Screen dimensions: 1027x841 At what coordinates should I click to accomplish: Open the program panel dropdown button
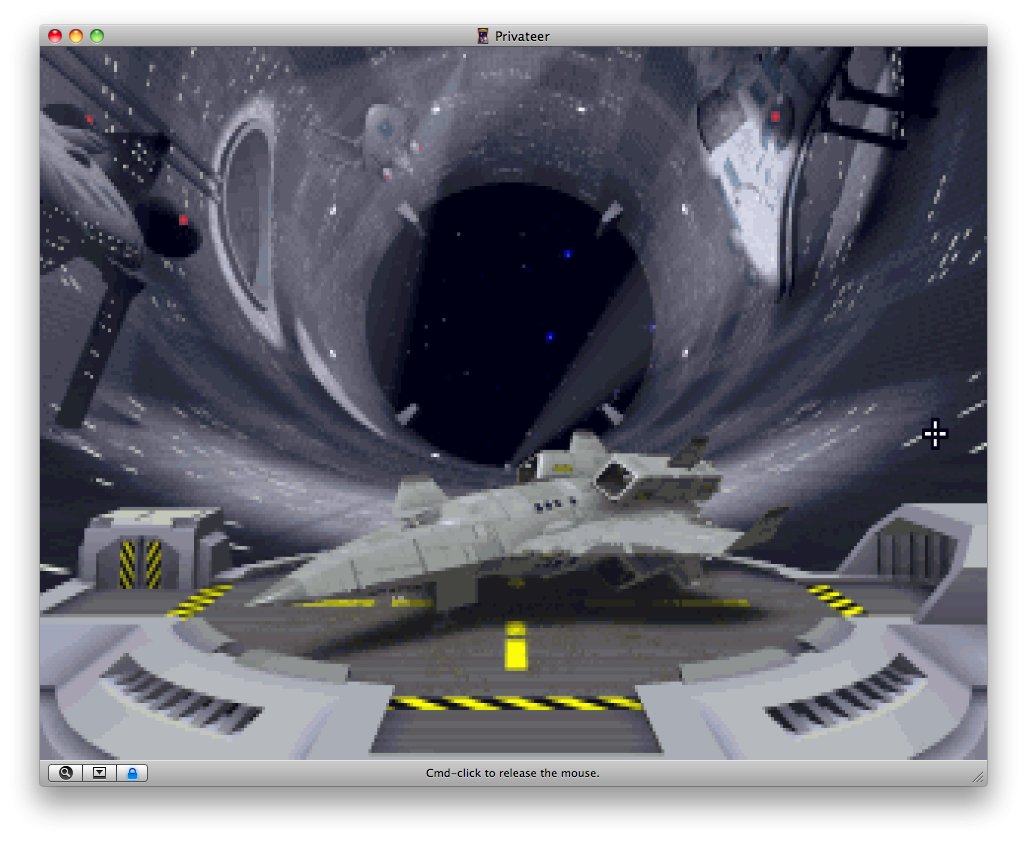(x=99, y=773)
